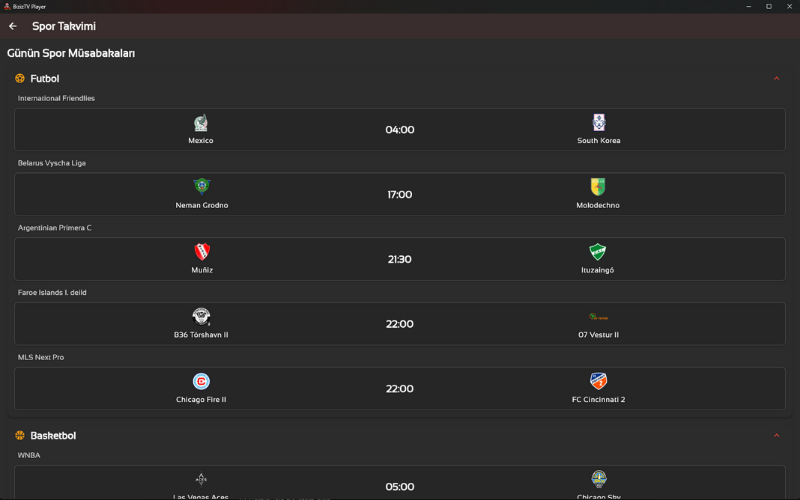Click the South Korea team crest
The width and height of the screenshot is (800, 500).
599,123
